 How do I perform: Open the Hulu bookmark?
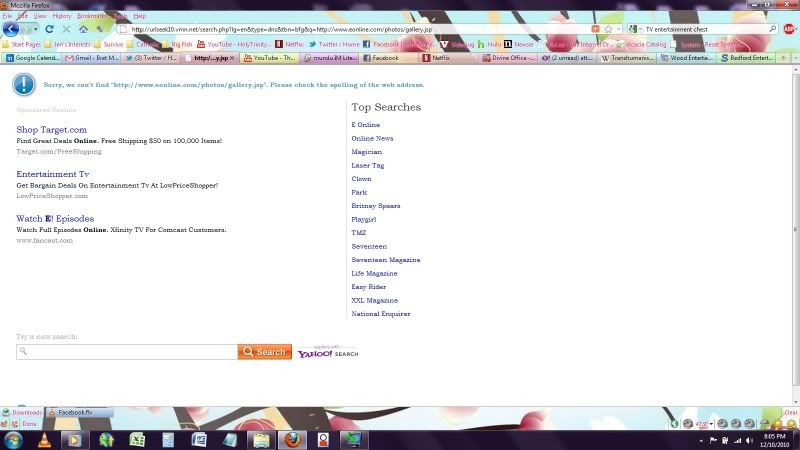(x=489, y=44)
